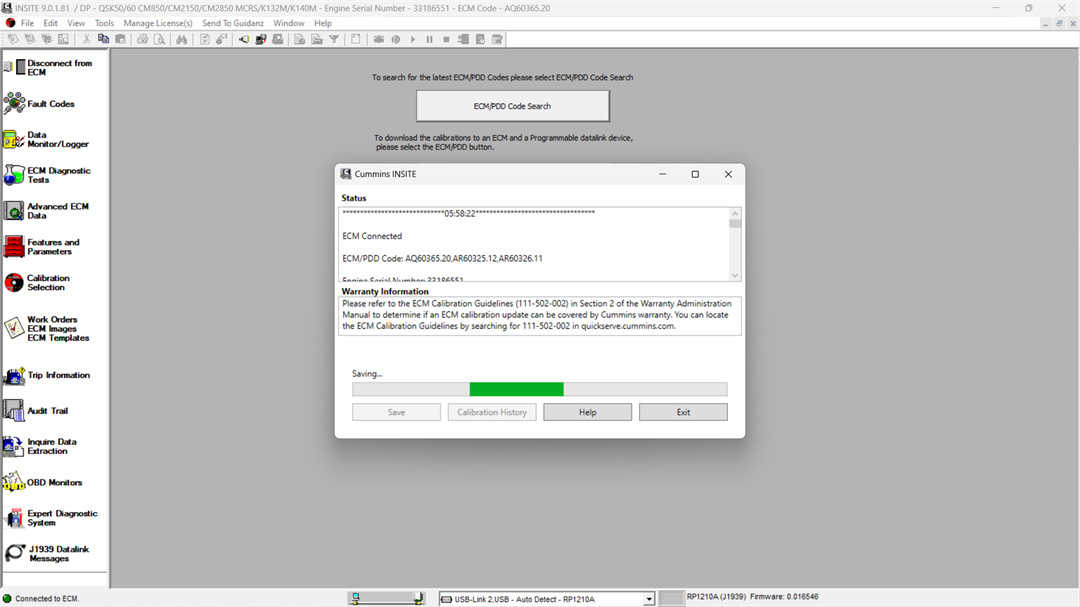Viewport: 1080px width, 607px height.
Task: Click the ECM/PDD Code Search button
Action: coord(512,106)
